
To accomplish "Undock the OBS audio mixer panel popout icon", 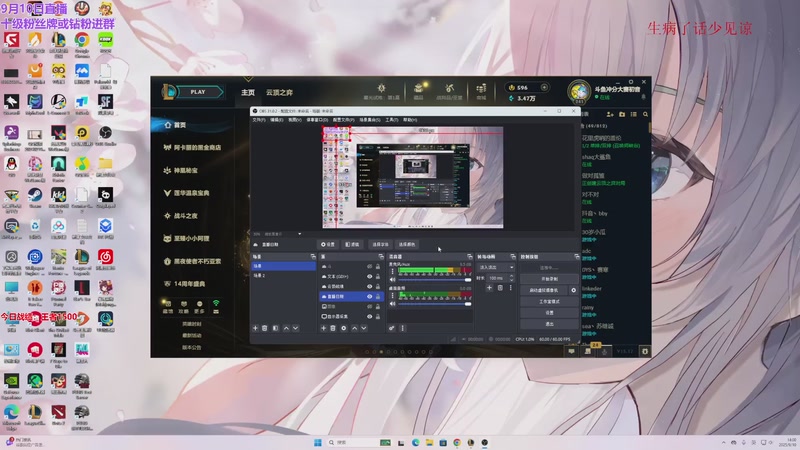I will point(469,257).
